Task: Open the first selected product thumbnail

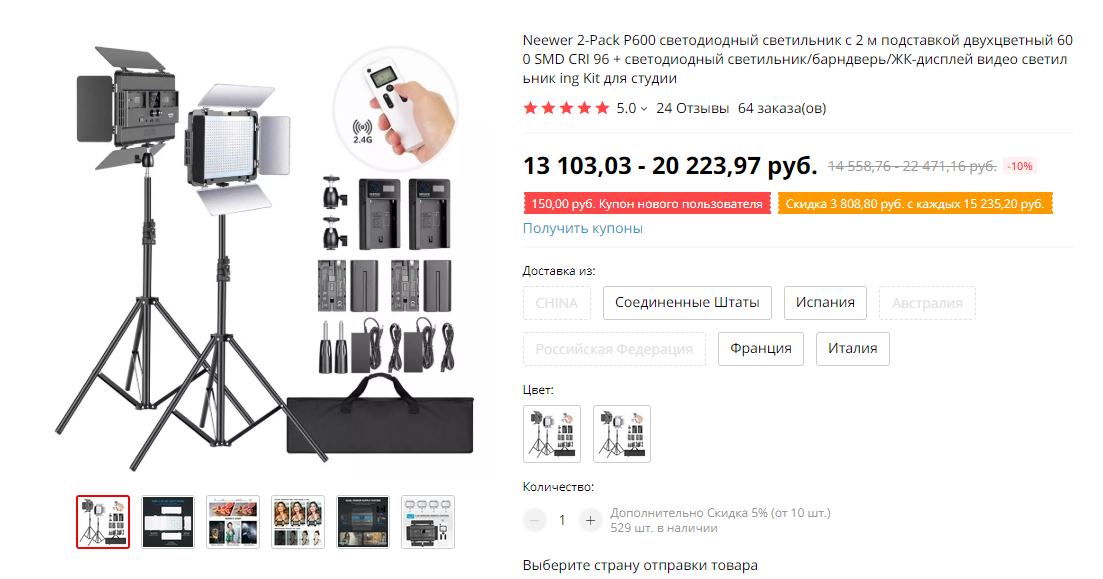Action: point(103,522)
